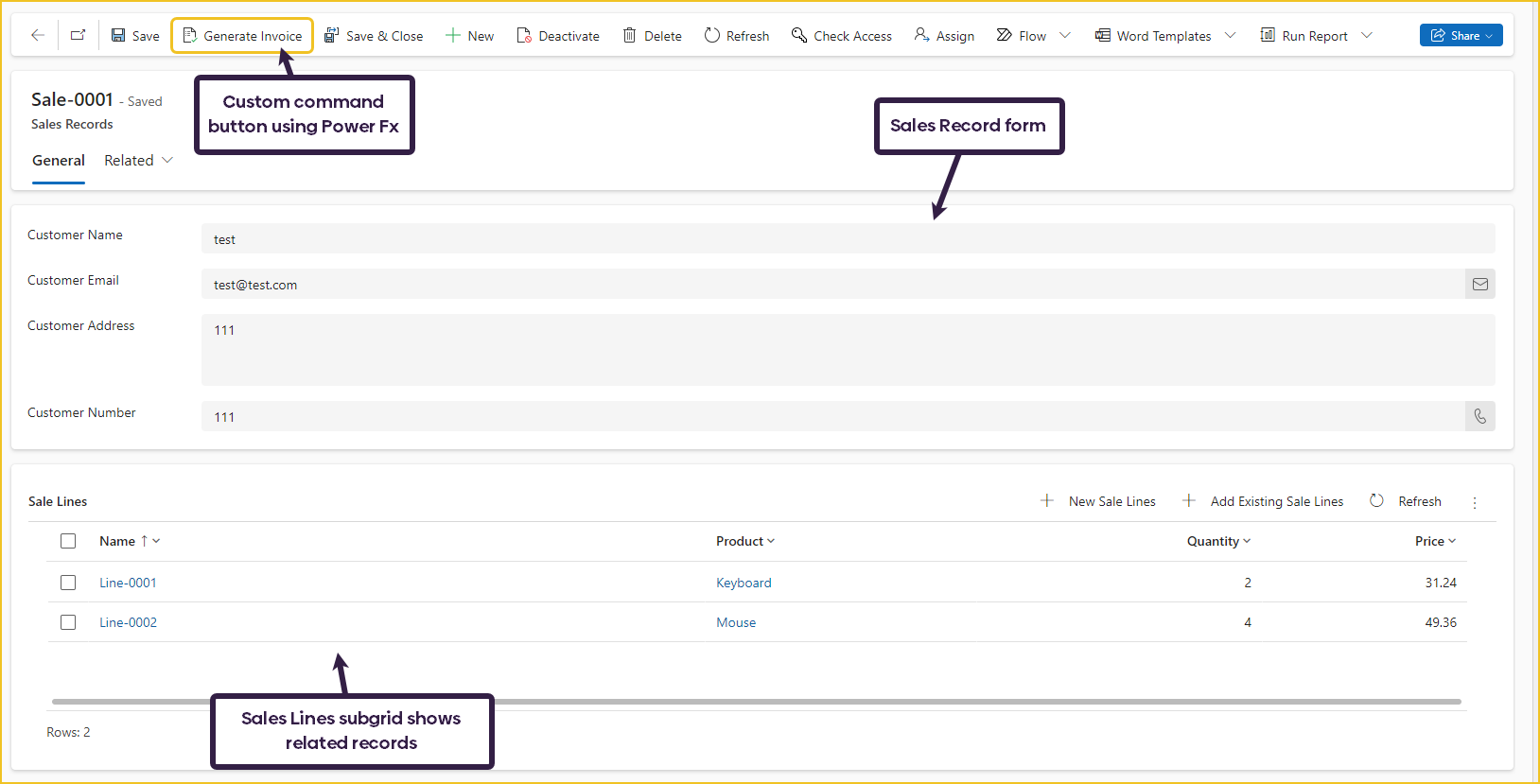Viewport: 1540px width, 784px height.
Task: Toggle the select-all checkbox in Sale Lines header
Action: tap(68, 541)
